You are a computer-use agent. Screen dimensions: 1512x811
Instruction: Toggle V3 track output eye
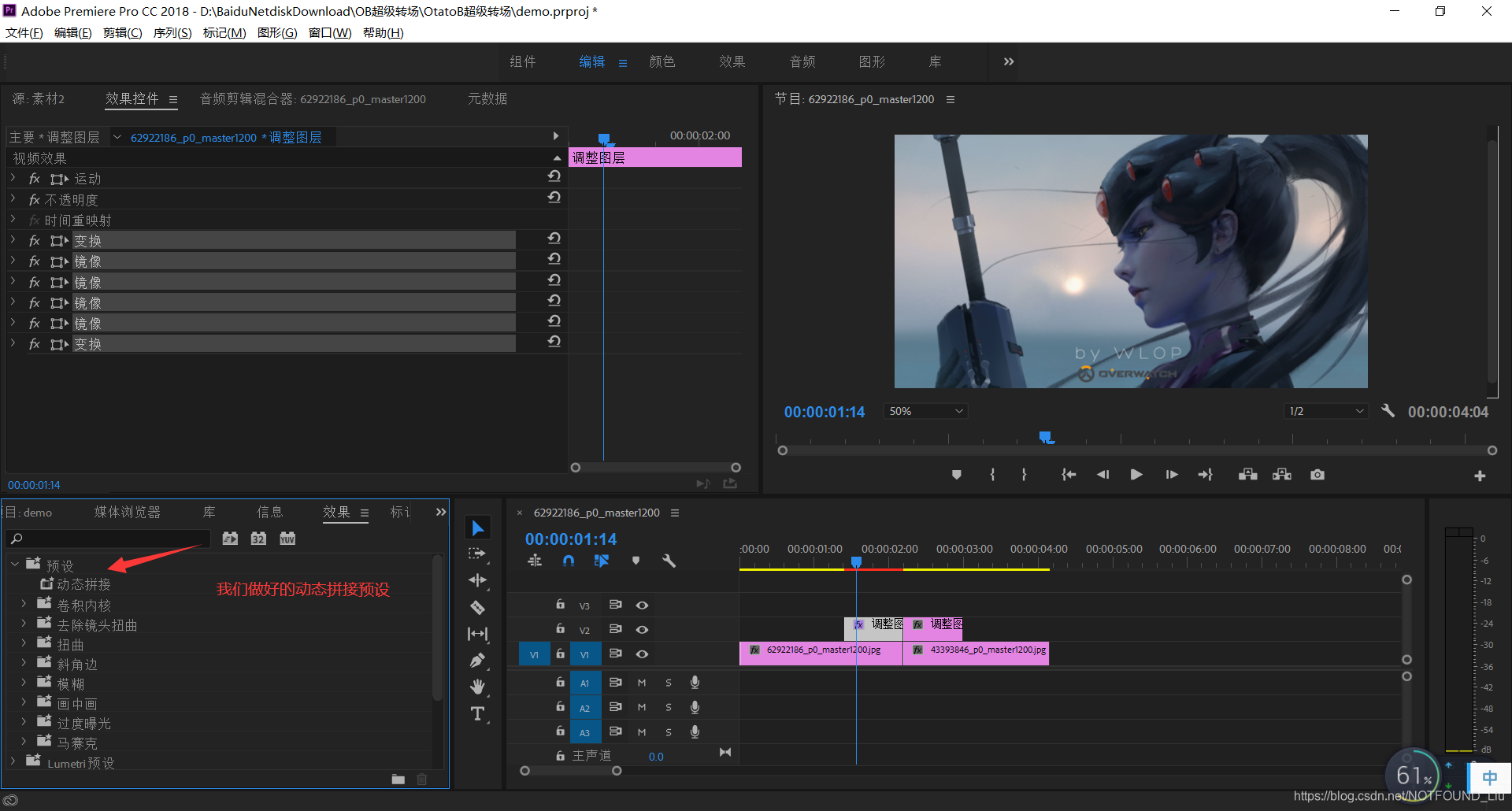(x=643, y=605)
